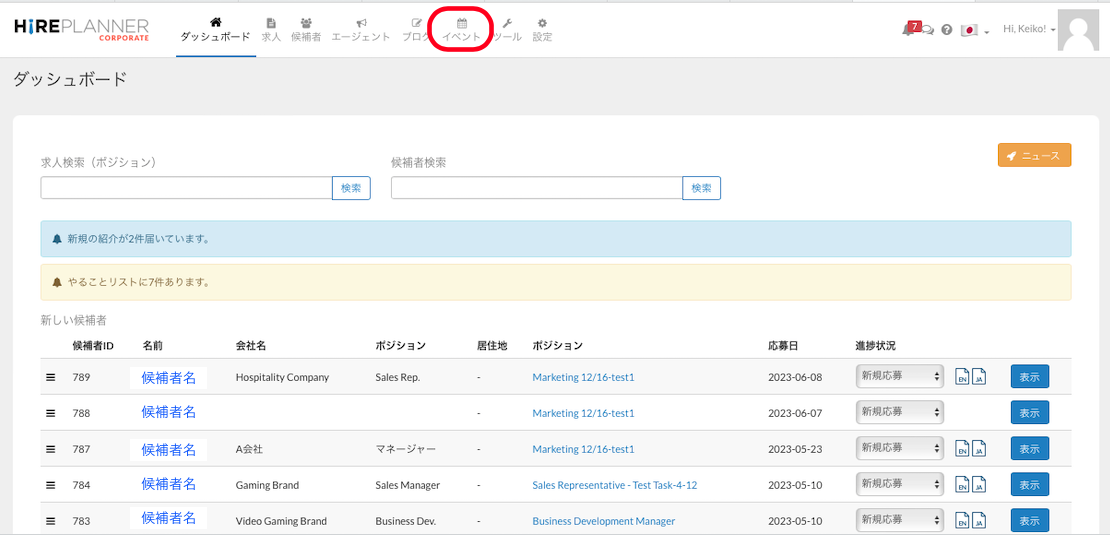Open the 進捗状況 dropdown for candidate 784
Viewport: 1110px width, 535px height.
(899, 485)
